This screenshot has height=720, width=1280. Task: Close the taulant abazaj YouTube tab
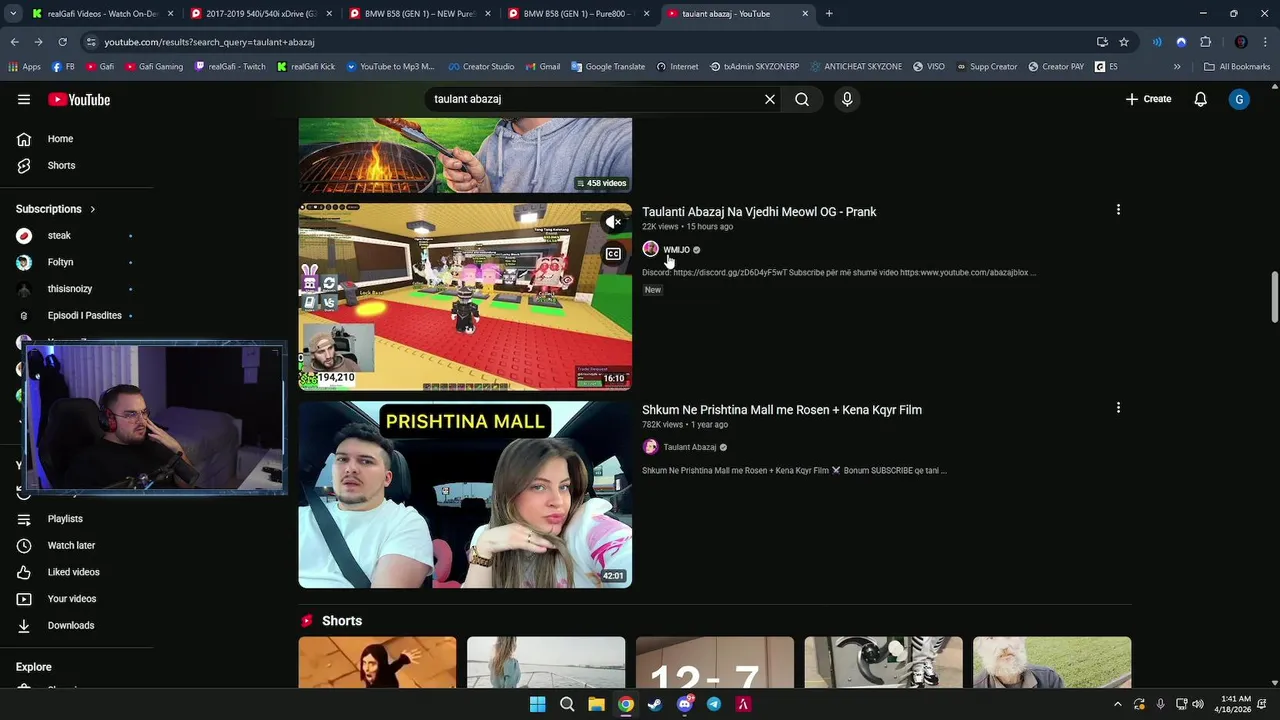point(805,14)
